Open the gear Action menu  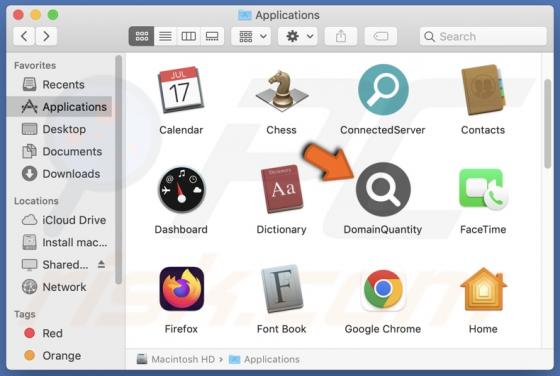click(298, 36)
